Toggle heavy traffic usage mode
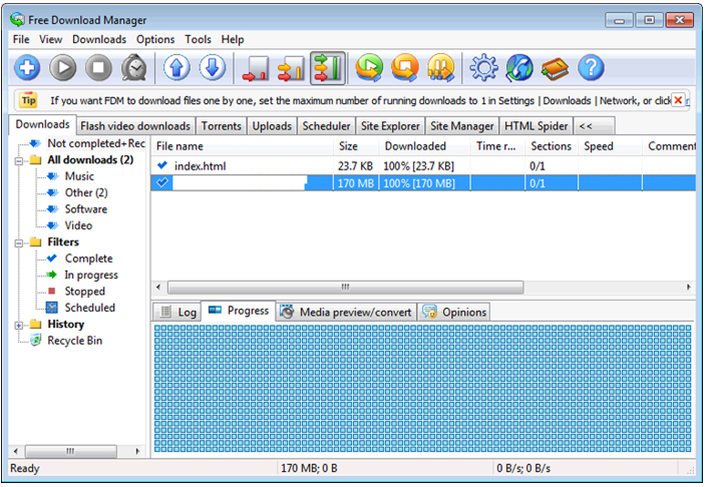The width and height of the screenshot is (706, 487). [327, 68]
